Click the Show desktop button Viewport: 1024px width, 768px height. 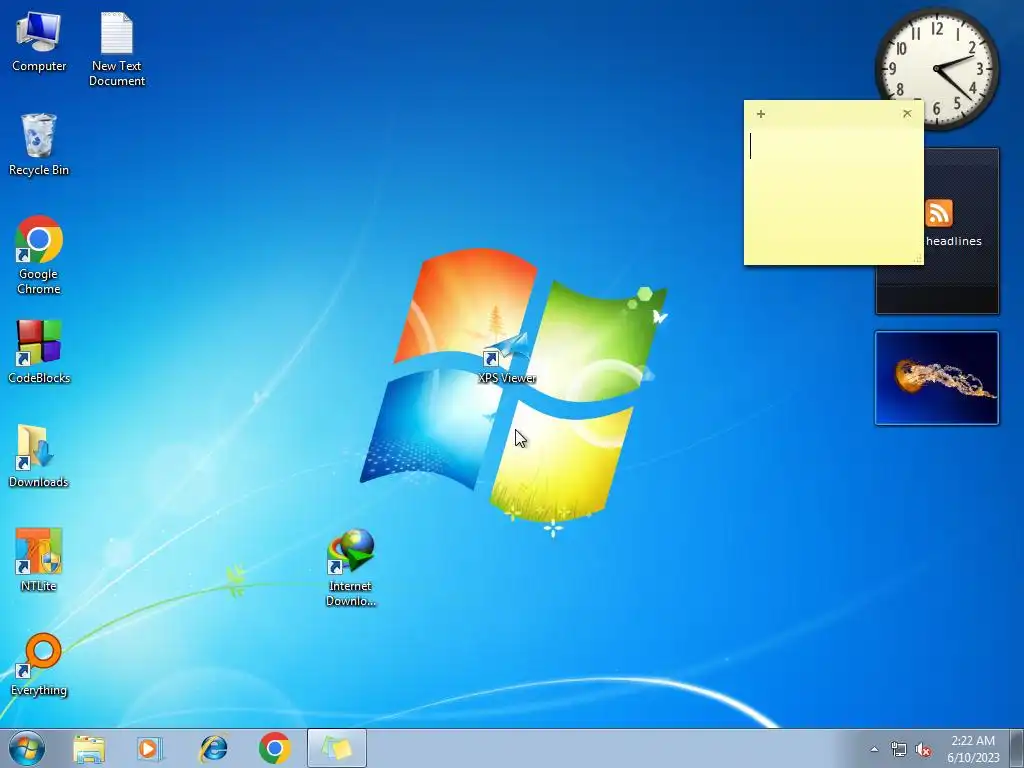(1017, 748)
